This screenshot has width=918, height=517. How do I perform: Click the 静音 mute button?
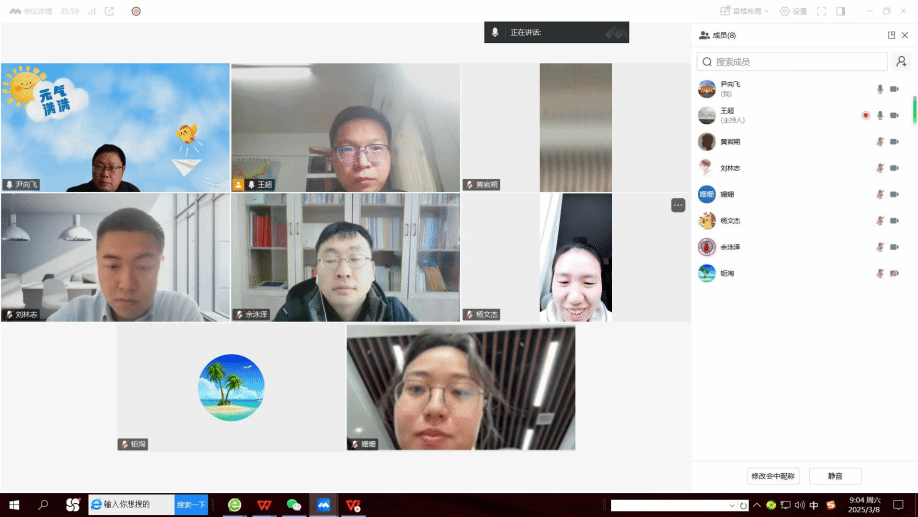point(835,476)
